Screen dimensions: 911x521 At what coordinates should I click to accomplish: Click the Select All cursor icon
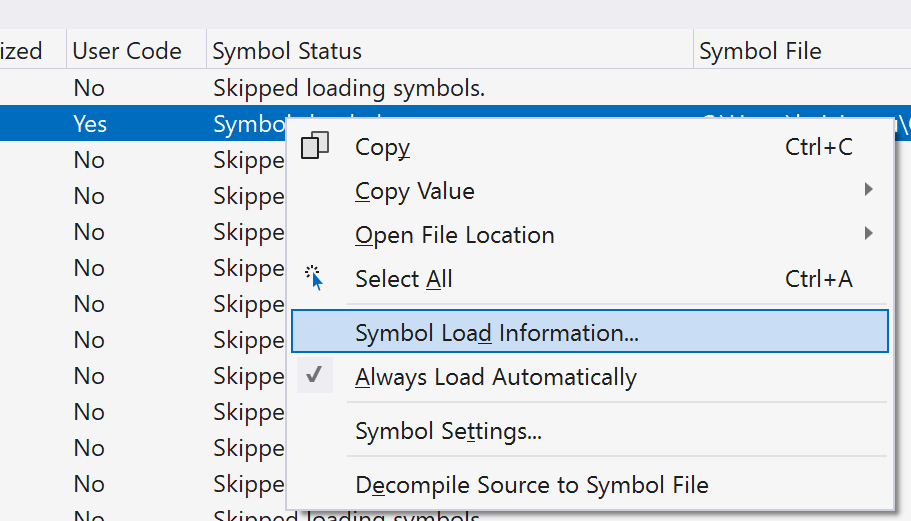point(315,279)
